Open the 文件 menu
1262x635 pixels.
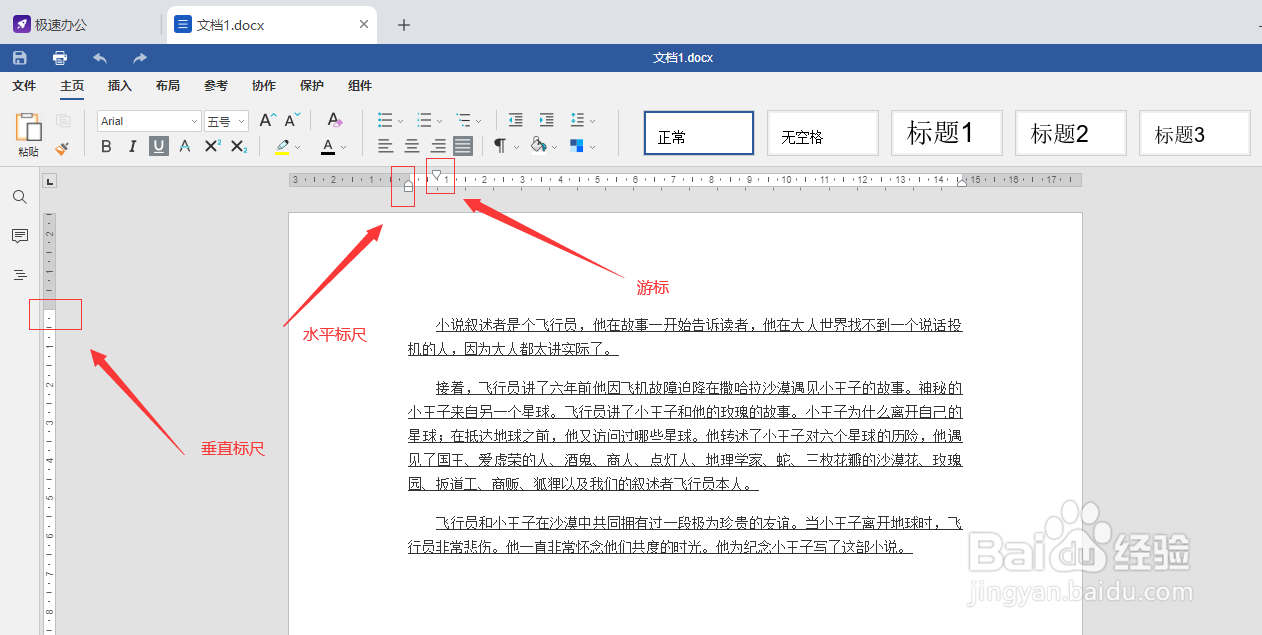click(24, 86)
